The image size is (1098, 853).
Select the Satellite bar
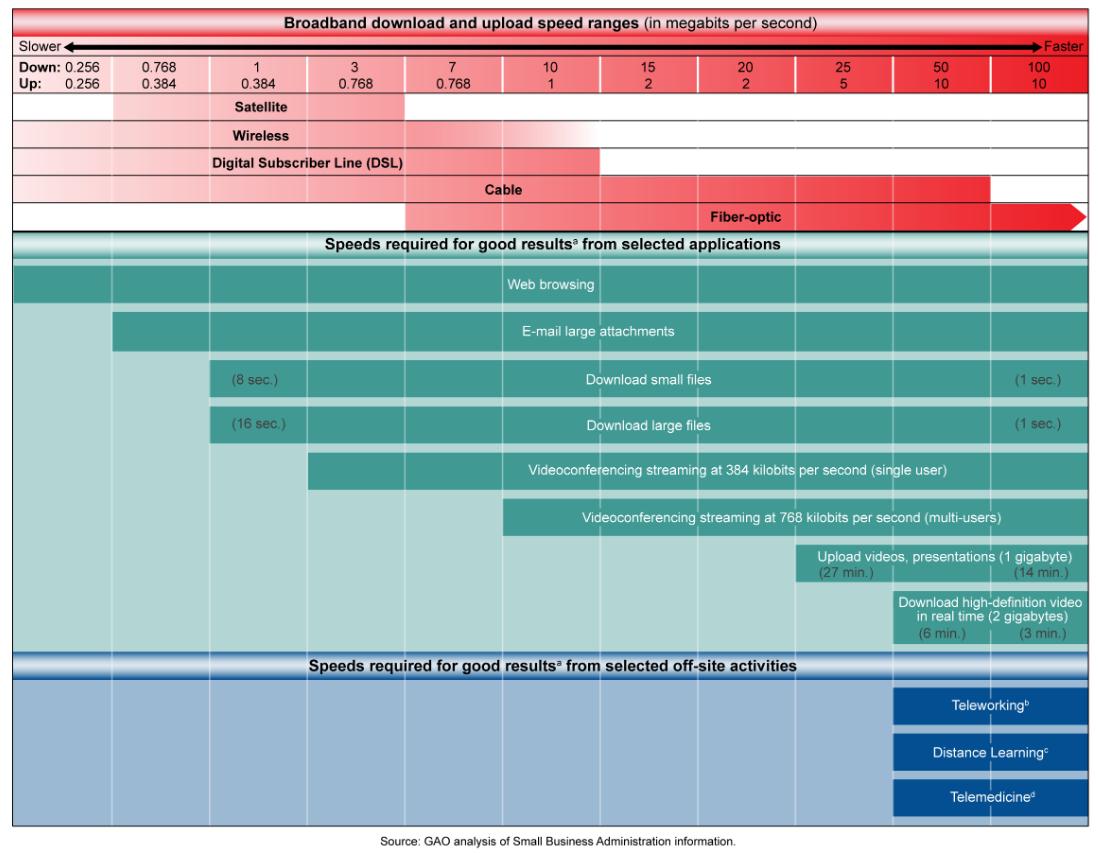tap(258, 107)
